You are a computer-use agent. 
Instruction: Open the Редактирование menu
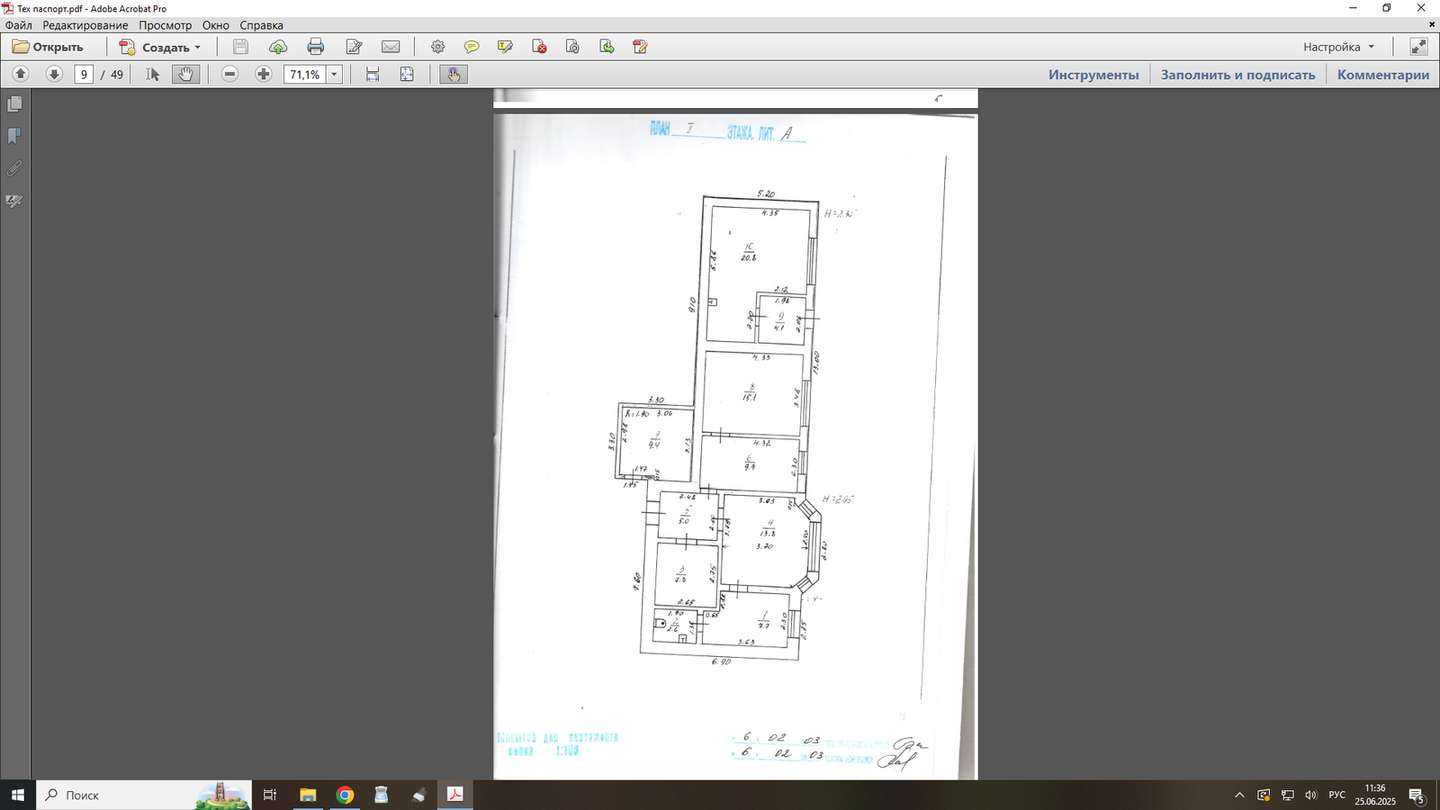pyautogui.click(x=85, y=25)
